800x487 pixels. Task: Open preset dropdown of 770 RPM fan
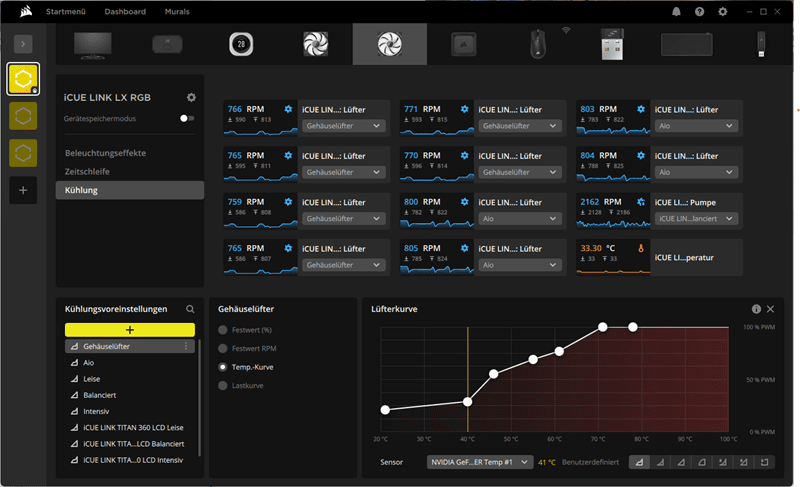coord(520,172)
